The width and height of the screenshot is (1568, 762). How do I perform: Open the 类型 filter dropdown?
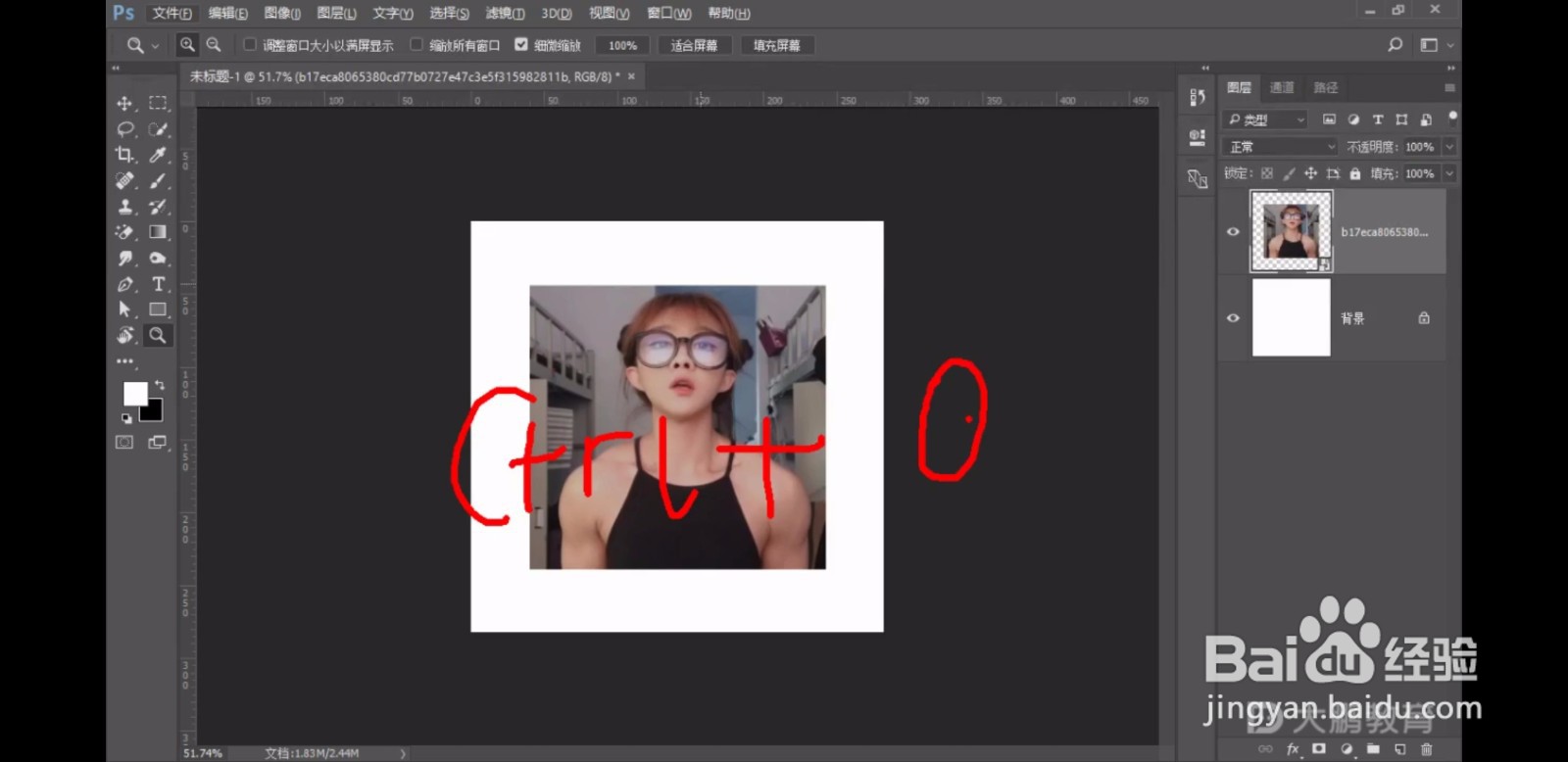[x=1266, y=119]
